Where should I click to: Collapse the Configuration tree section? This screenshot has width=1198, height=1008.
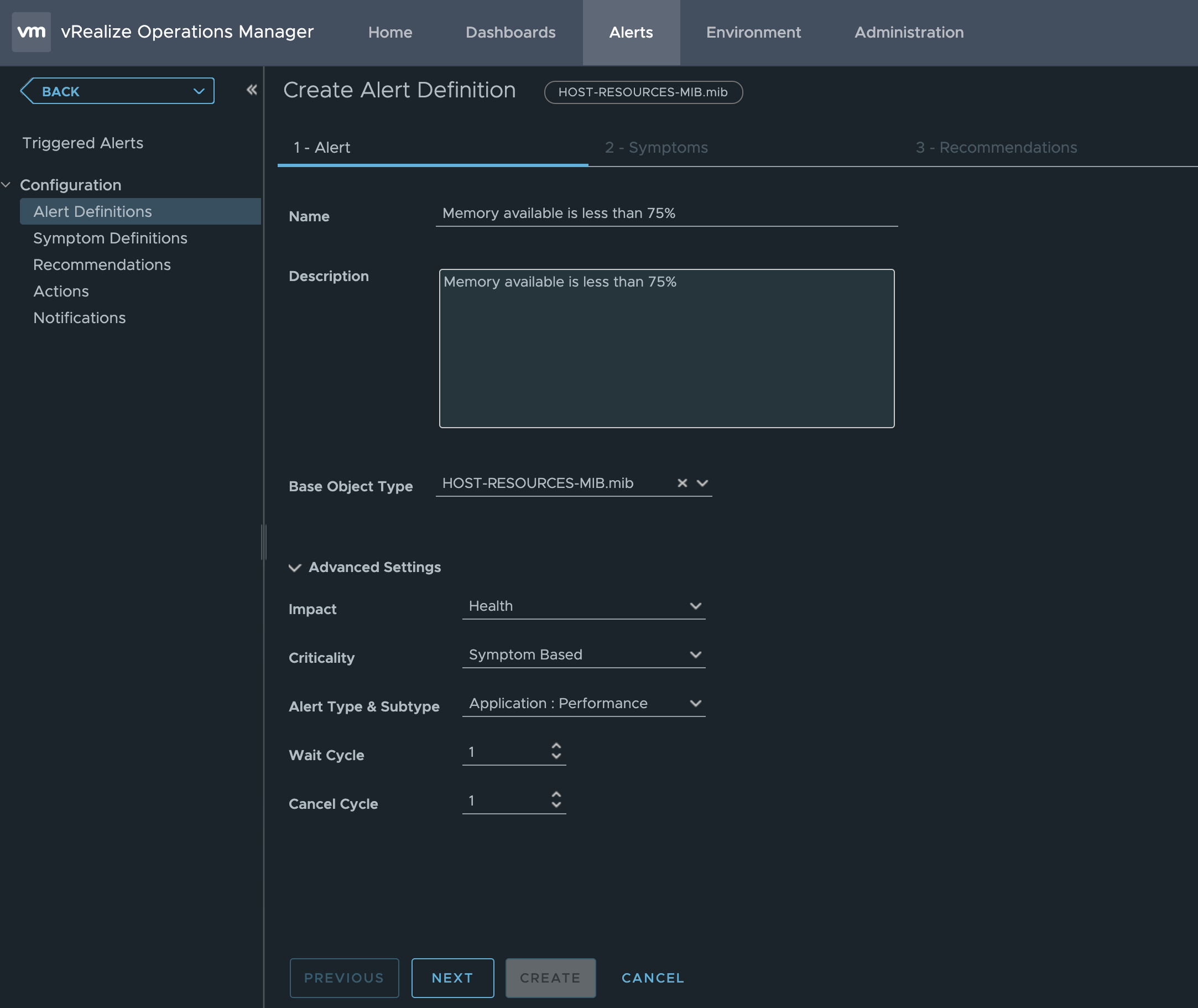click(6, 185)
